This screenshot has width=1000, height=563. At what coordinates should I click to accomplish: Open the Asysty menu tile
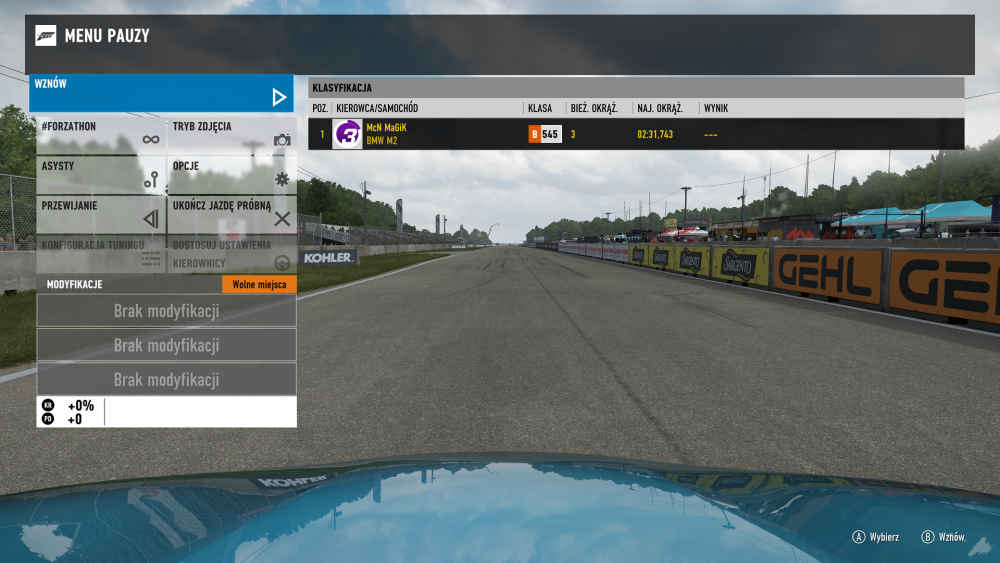point(101,175)
